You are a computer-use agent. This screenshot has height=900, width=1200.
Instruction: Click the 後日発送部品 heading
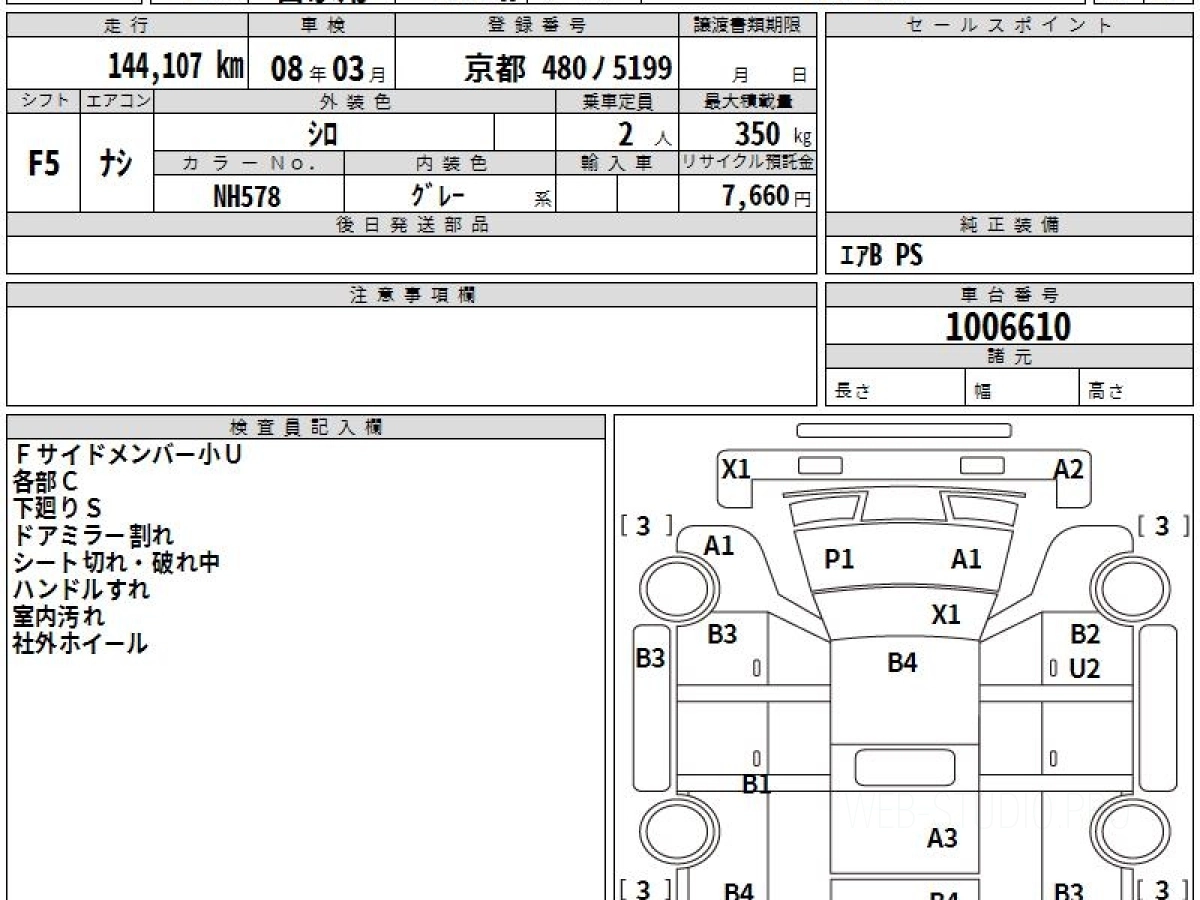411,224
